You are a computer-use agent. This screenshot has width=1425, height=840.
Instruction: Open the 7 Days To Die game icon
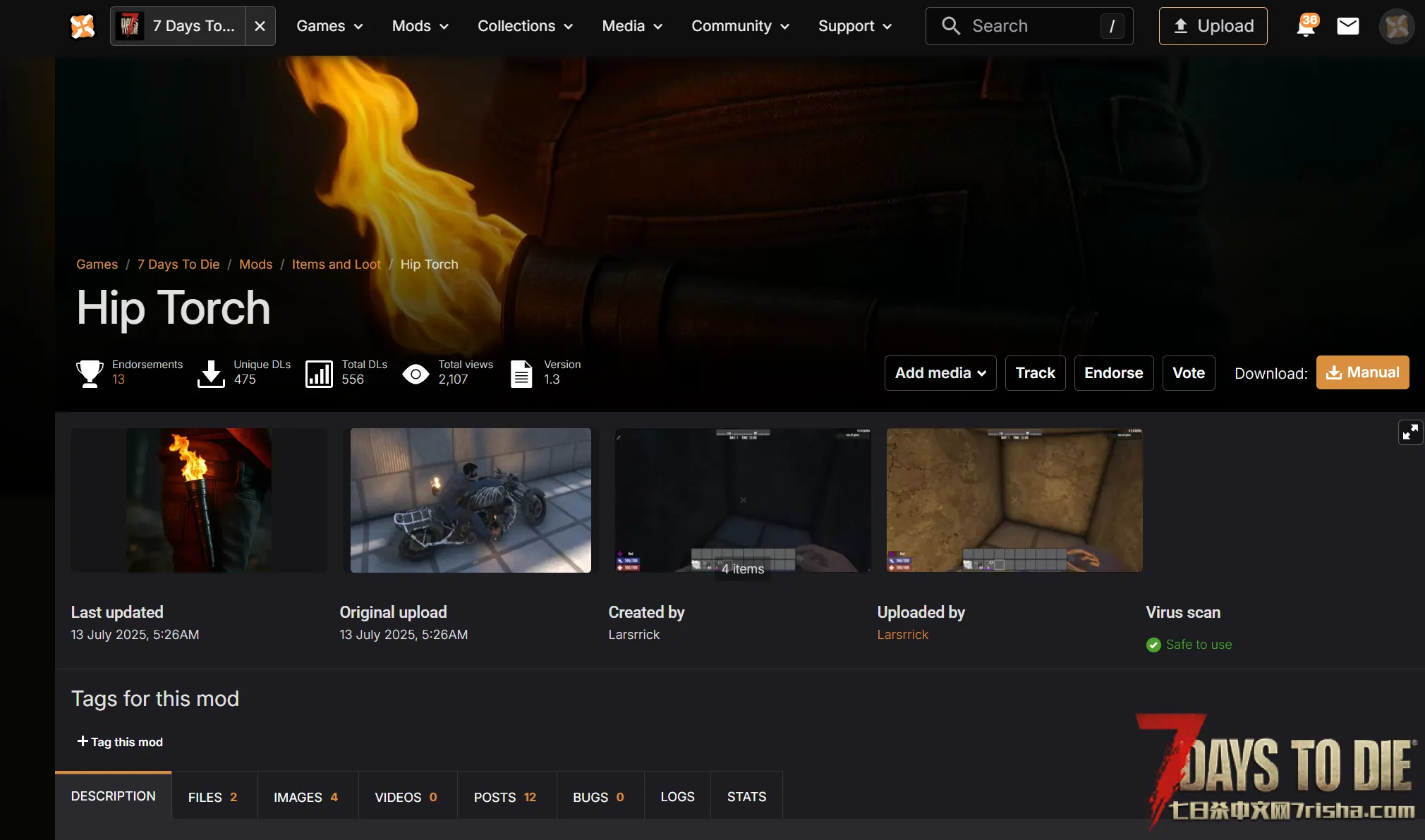130,26
